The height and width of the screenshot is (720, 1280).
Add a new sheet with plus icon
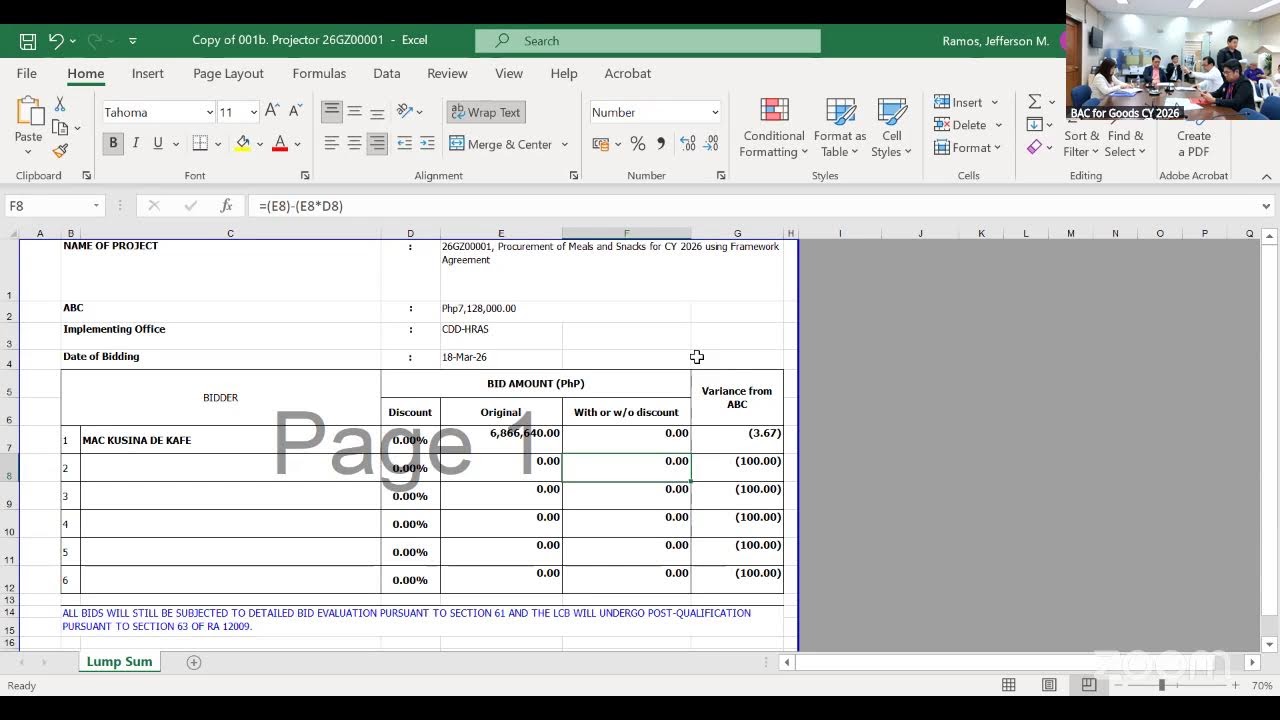[194, 662]
